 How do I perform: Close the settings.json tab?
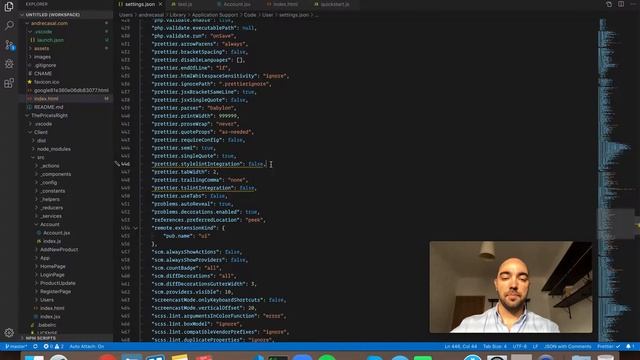click(x=160, y=4)
